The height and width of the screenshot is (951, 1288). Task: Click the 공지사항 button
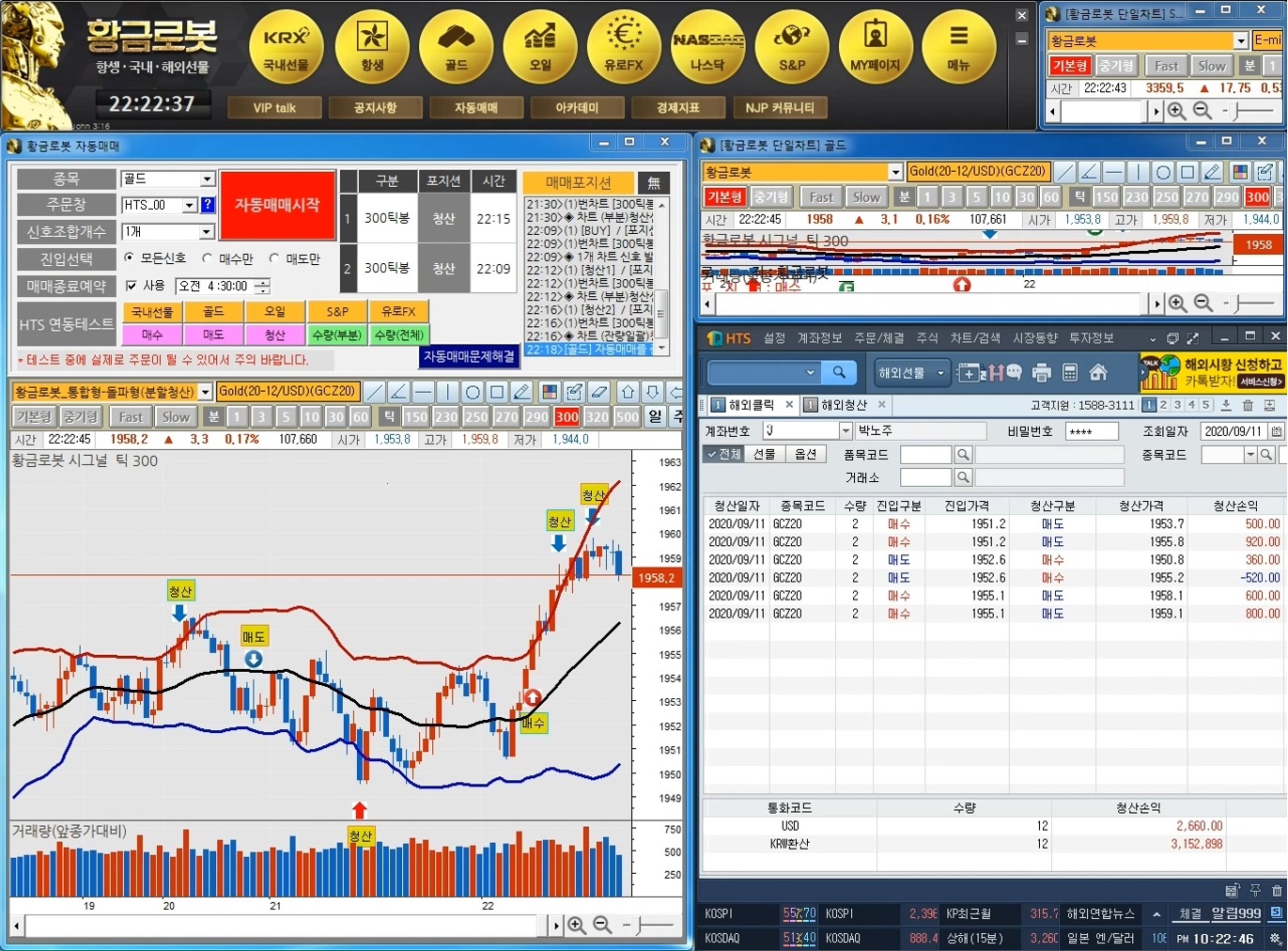coord(375,107)
